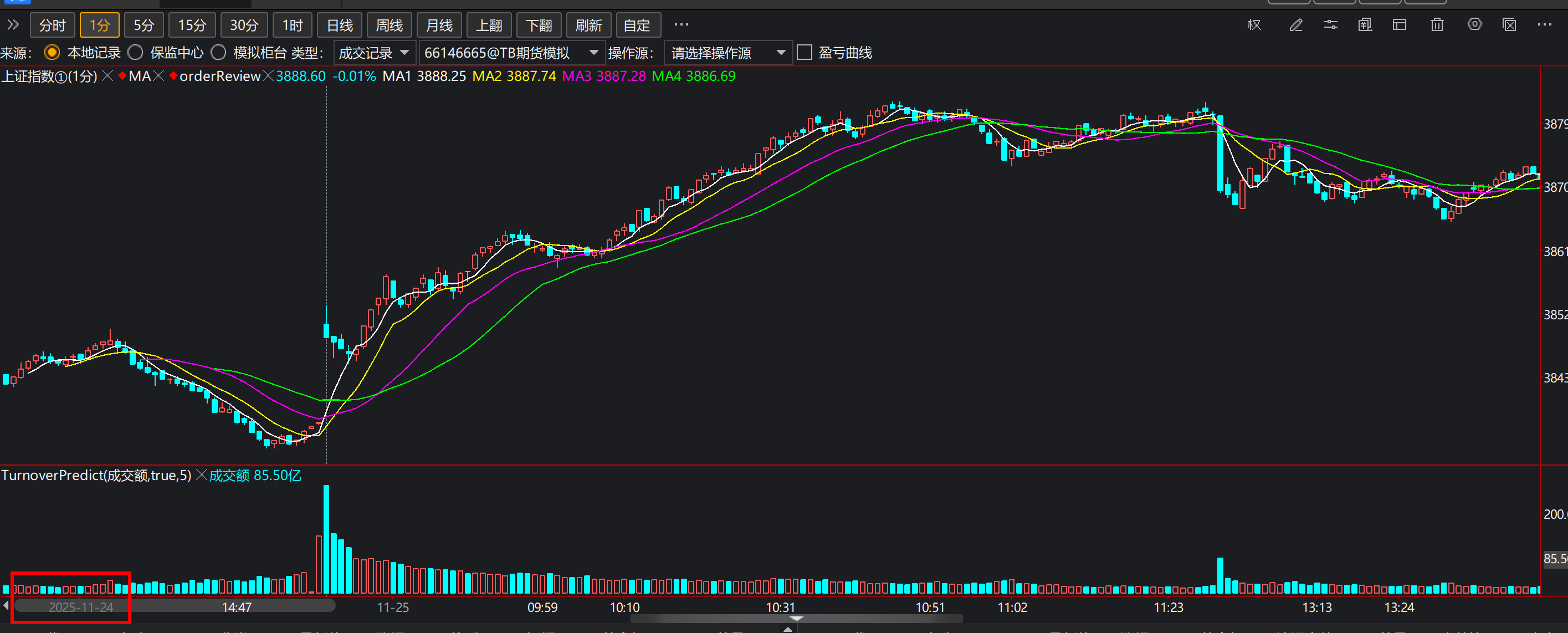1568x633 pixels.
Task: Expand the 请选择操作源 dropdown
Action: [x=728, y=53]
